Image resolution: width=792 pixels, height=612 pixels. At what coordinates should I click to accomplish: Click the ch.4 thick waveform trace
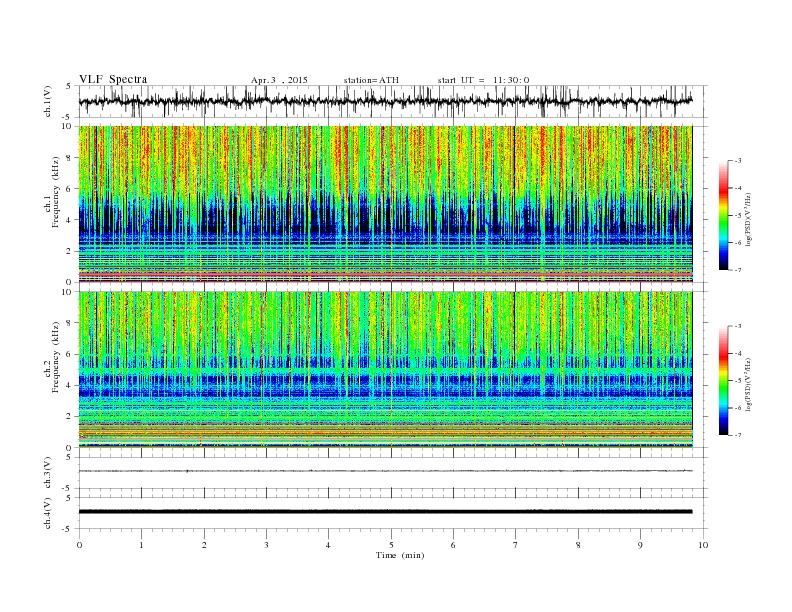385,512
